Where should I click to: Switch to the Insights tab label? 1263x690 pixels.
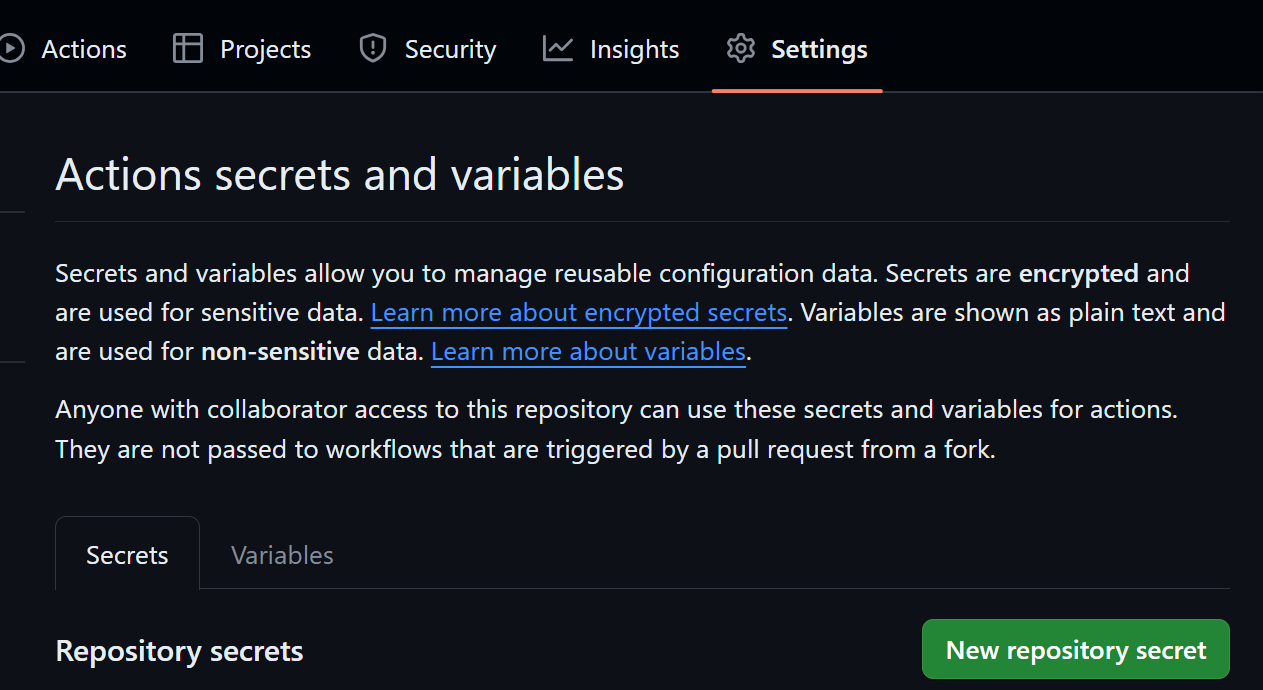click(x=634, y=49)
